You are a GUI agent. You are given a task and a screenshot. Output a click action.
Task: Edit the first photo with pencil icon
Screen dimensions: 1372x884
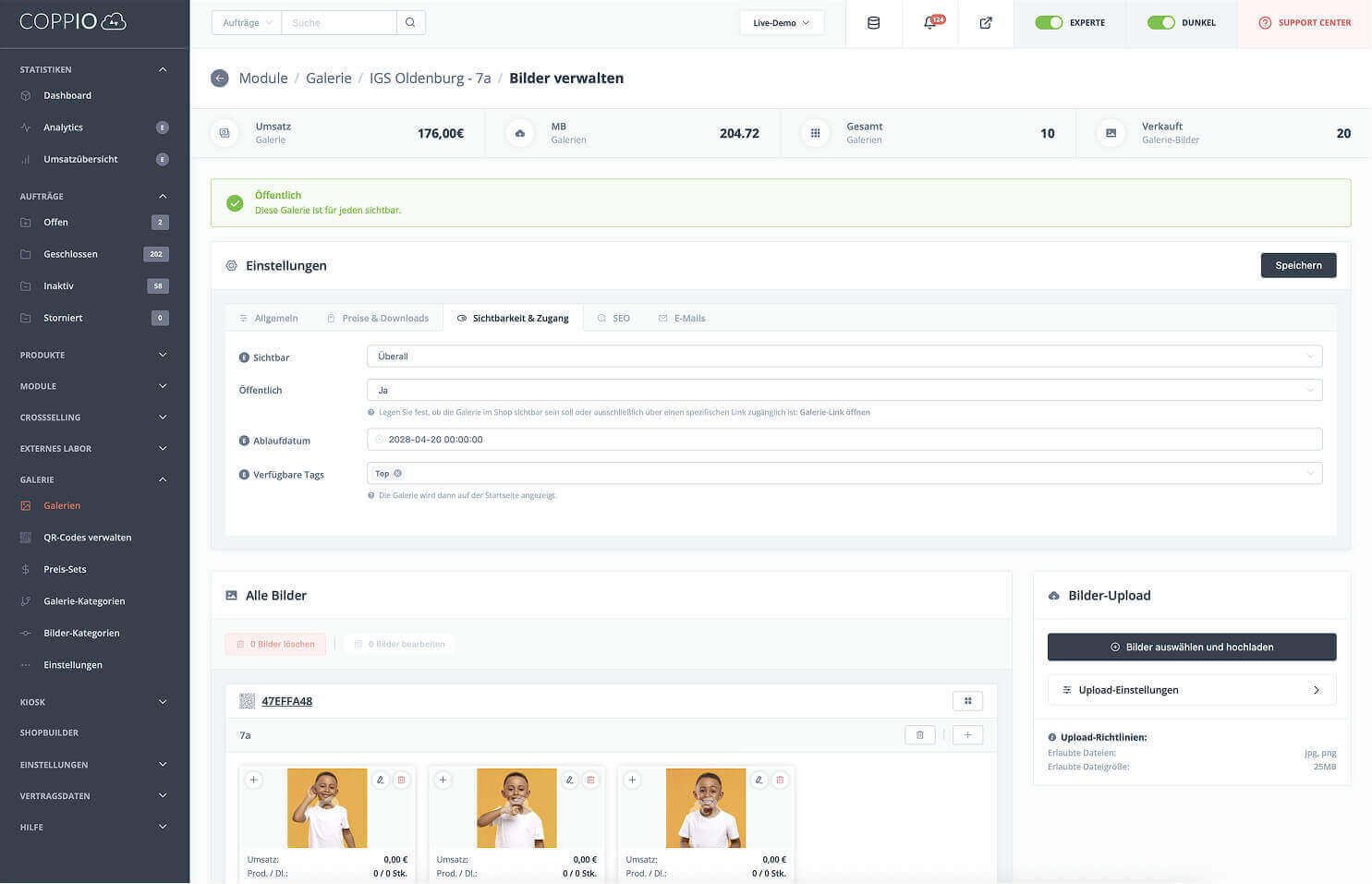(x=380, y=781)
